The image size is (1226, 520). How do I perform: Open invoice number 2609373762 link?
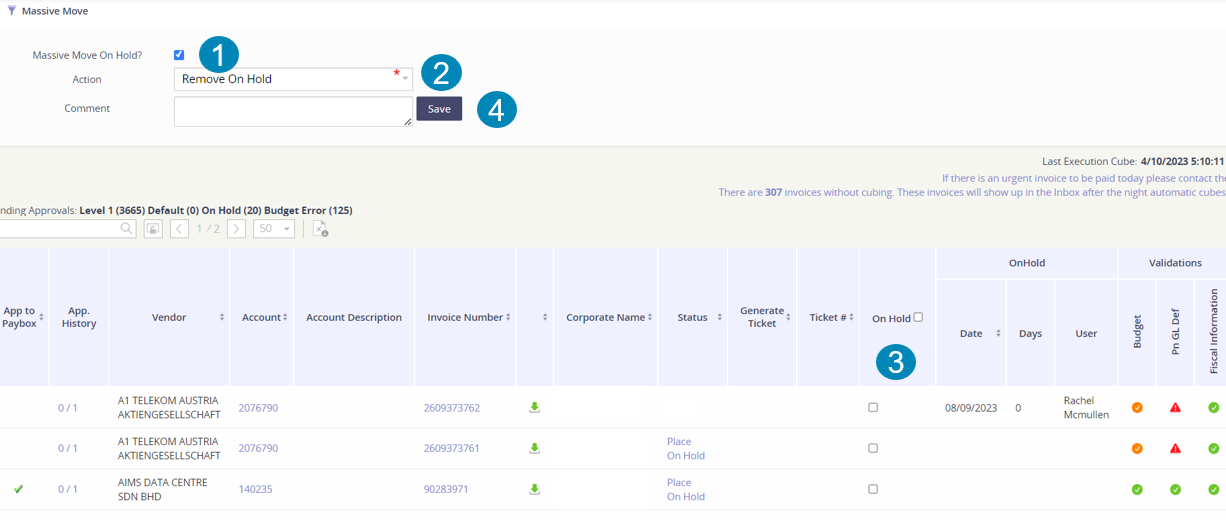tap(452, 408)
